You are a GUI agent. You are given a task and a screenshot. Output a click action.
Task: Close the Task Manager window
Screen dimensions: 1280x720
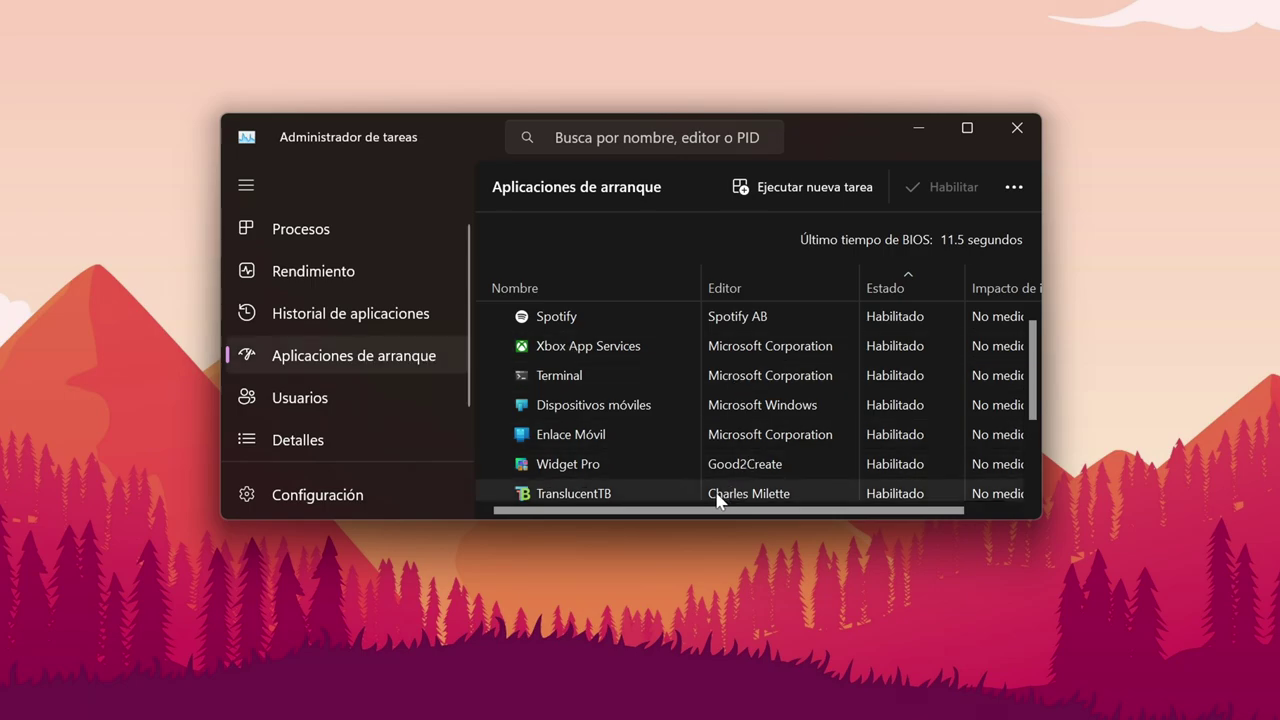tap(1017, 128)
